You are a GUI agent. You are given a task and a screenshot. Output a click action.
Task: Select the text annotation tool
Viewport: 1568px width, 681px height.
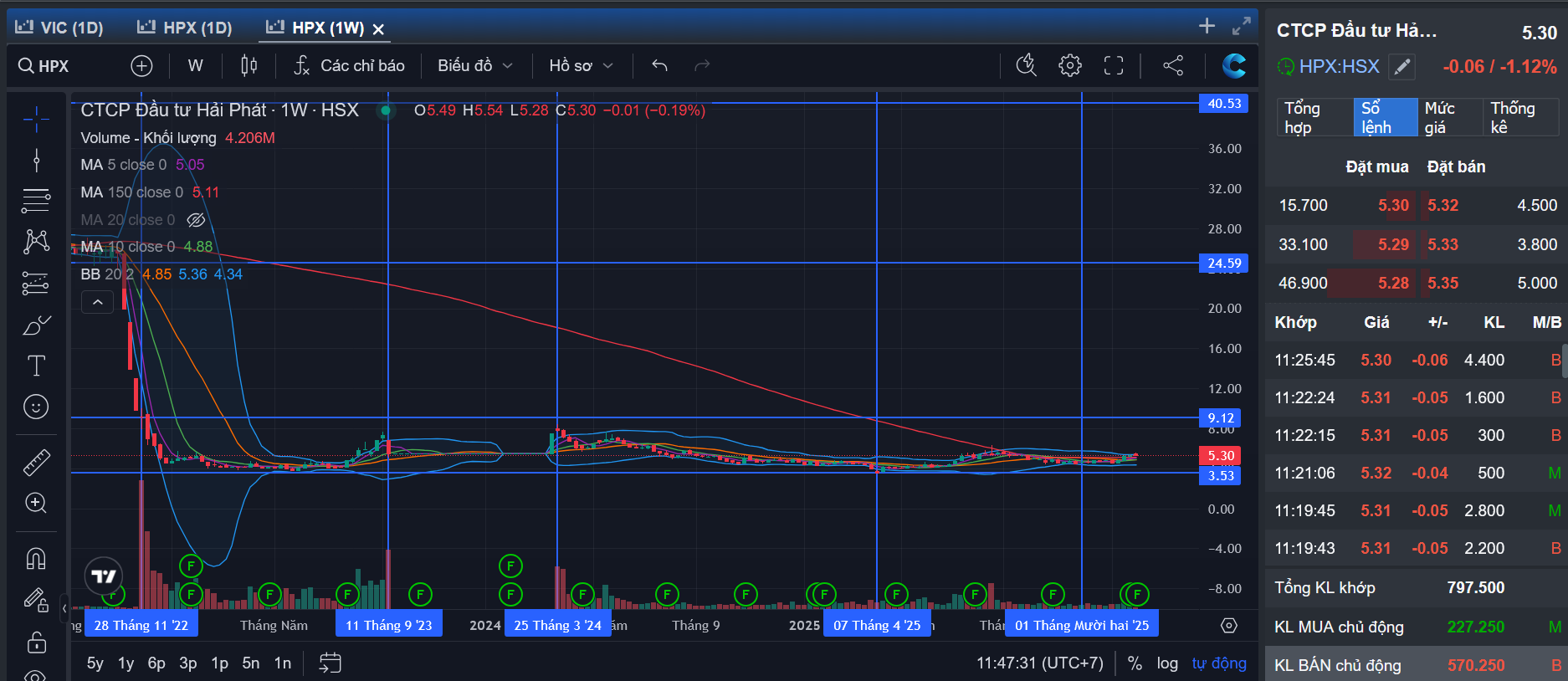36,366
